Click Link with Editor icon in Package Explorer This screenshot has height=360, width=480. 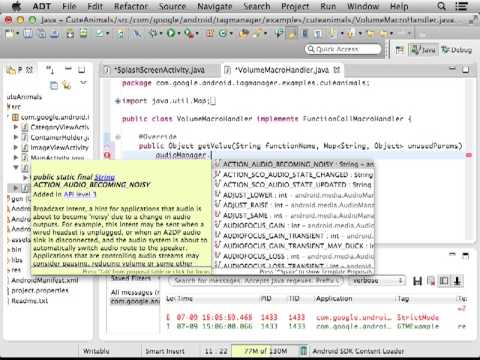(x=66, y=86)
